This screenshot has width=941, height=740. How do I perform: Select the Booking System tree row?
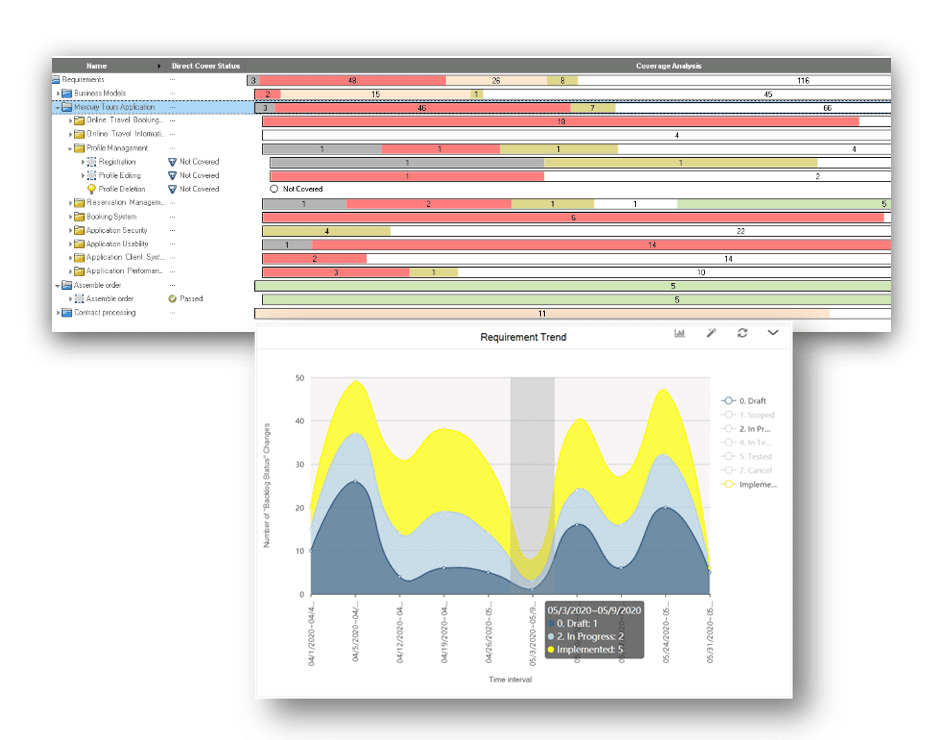coord(111,217)
